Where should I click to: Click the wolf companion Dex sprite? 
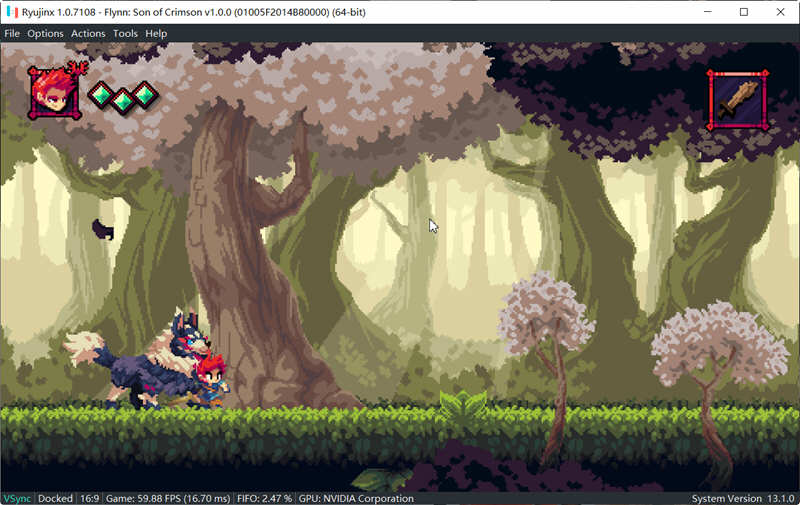[x=139, y=359]
